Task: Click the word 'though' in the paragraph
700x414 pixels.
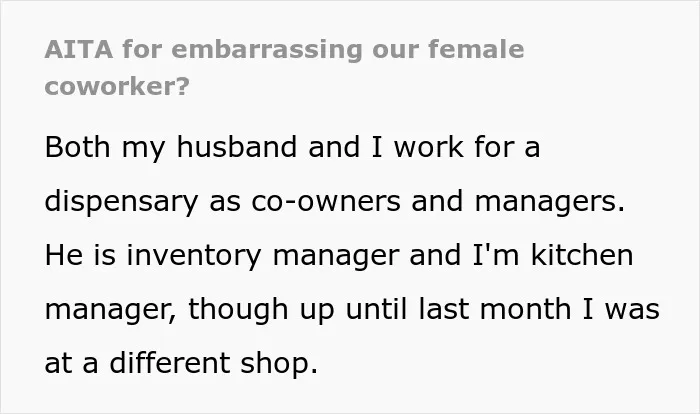Action: tap(238, 309)
